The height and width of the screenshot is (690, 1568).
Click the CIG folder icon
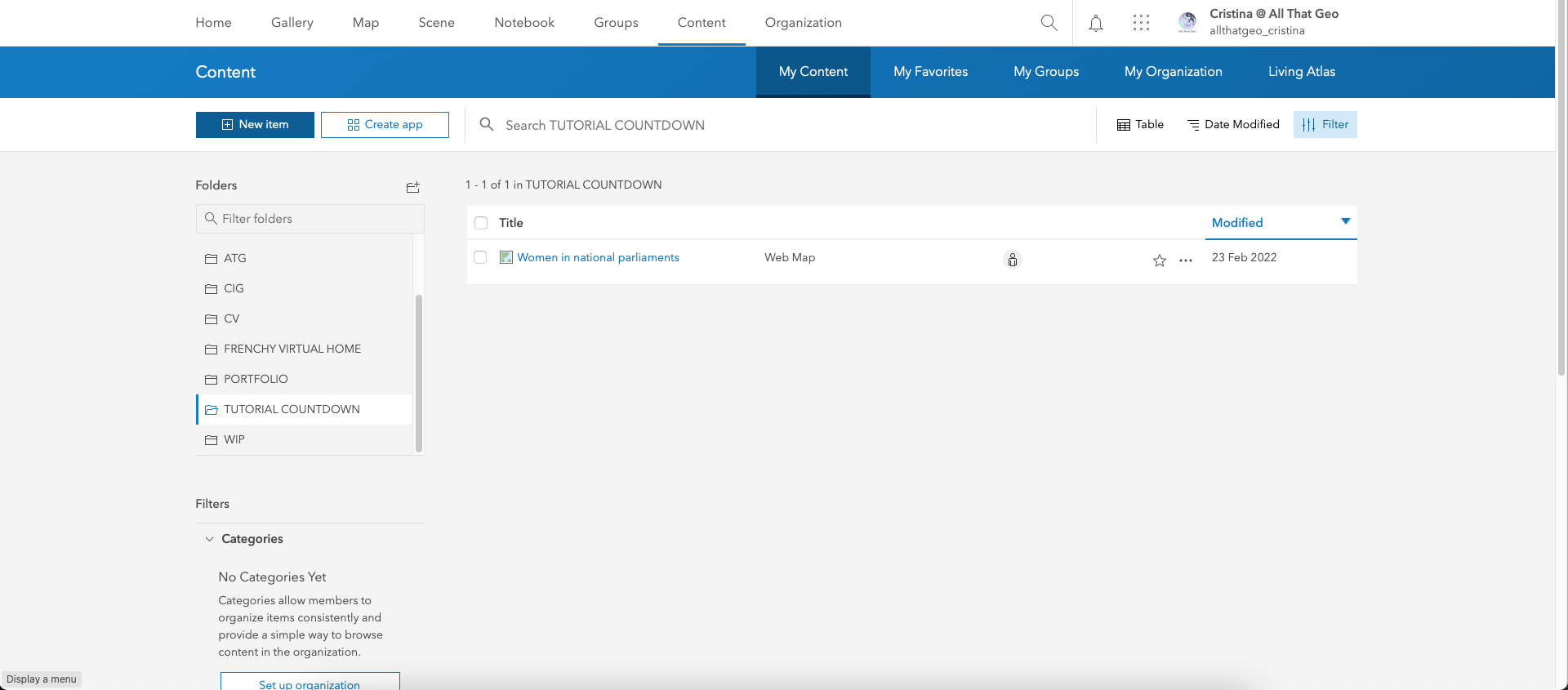tap(211, 288)
